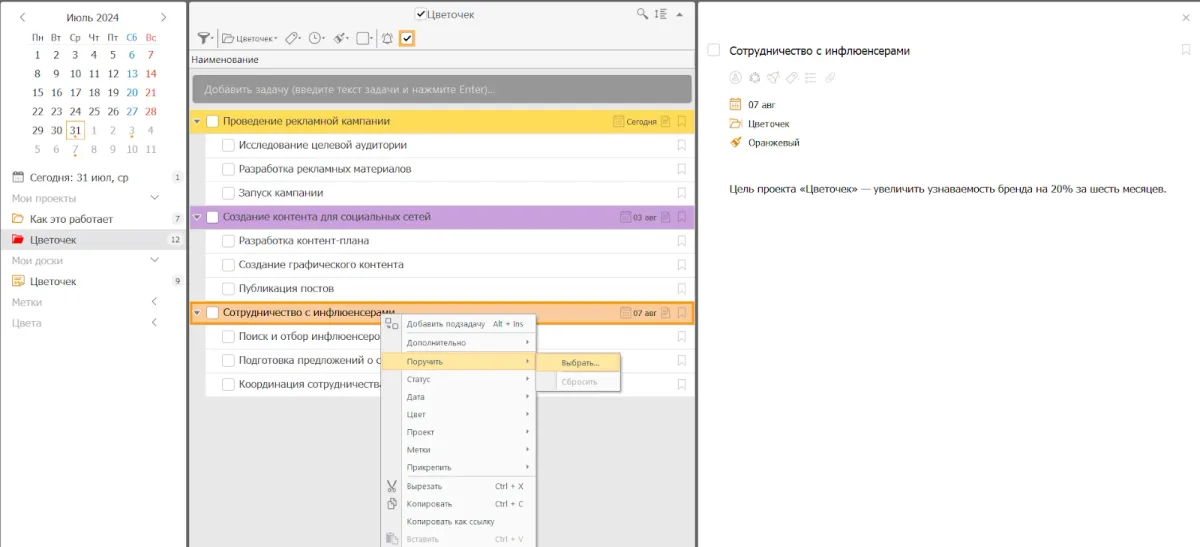Click 'Сегодня: 31 июл, ср' in sidebar
This screenshot has height=547, width=1200.
point(78,177)
